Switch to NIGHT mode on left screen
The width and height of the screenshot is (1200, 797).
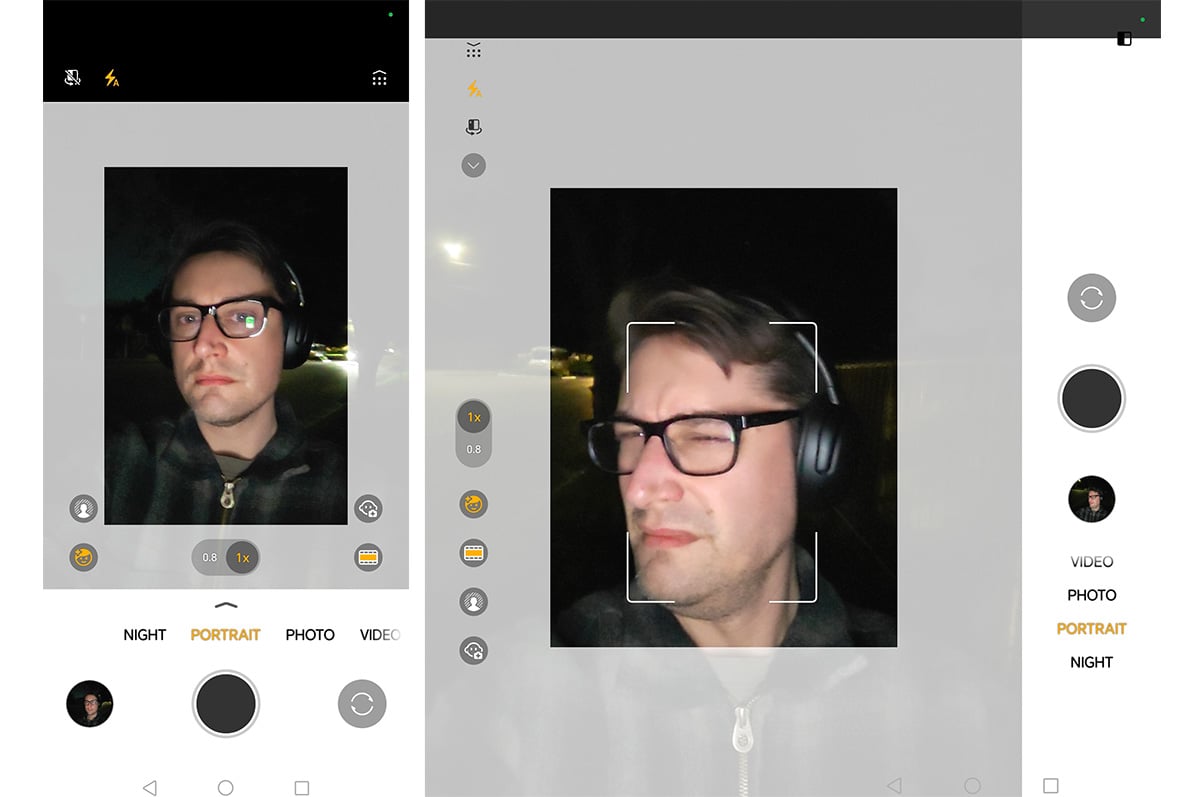(x=145, y=635)
